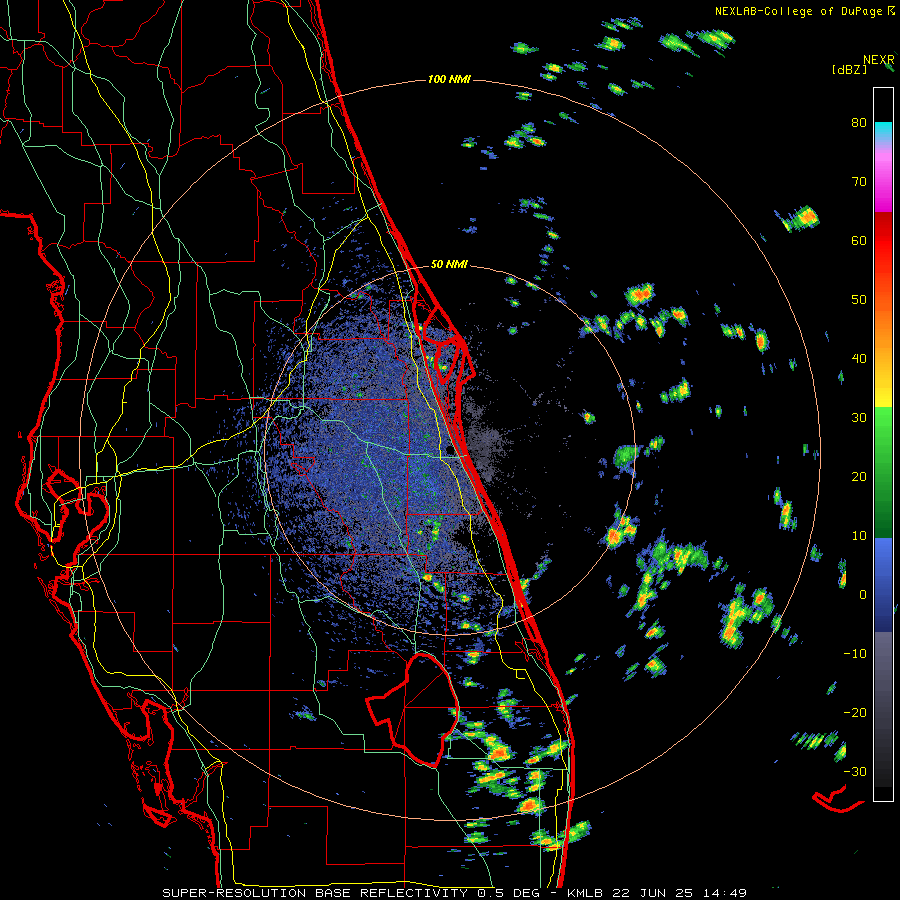Click the NEXR dBZ legend title
The width and height of the screenshot is (900, 900).
pos(863,64)
